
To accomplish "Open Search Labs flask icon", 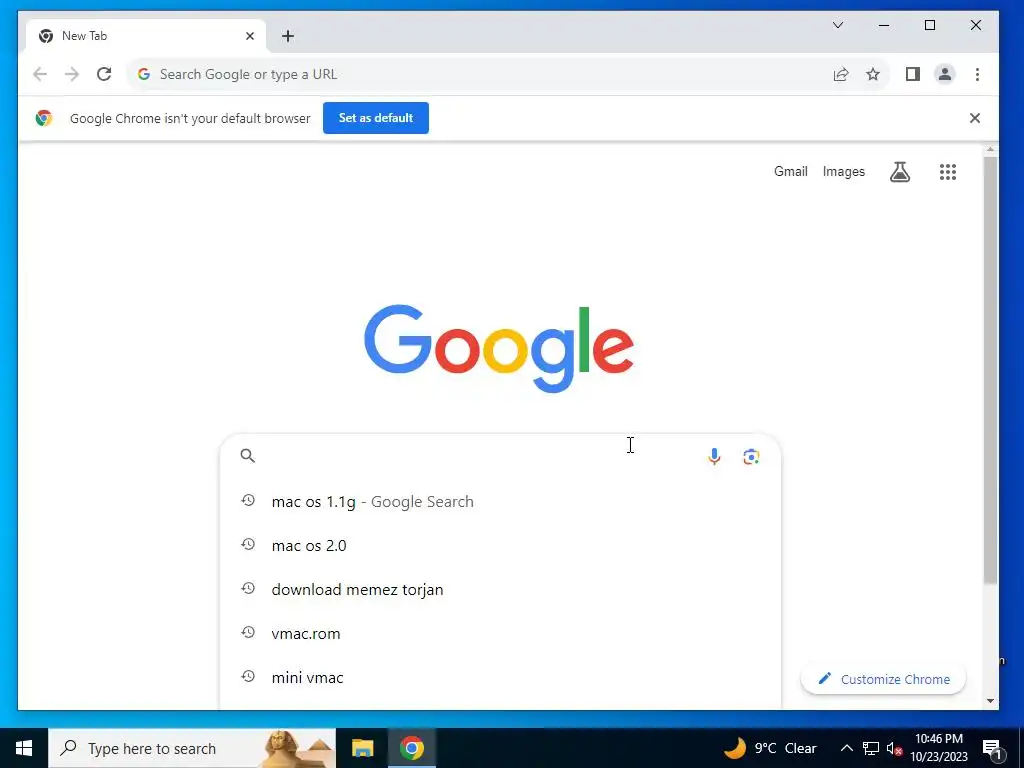I will (x=900, y=172).
